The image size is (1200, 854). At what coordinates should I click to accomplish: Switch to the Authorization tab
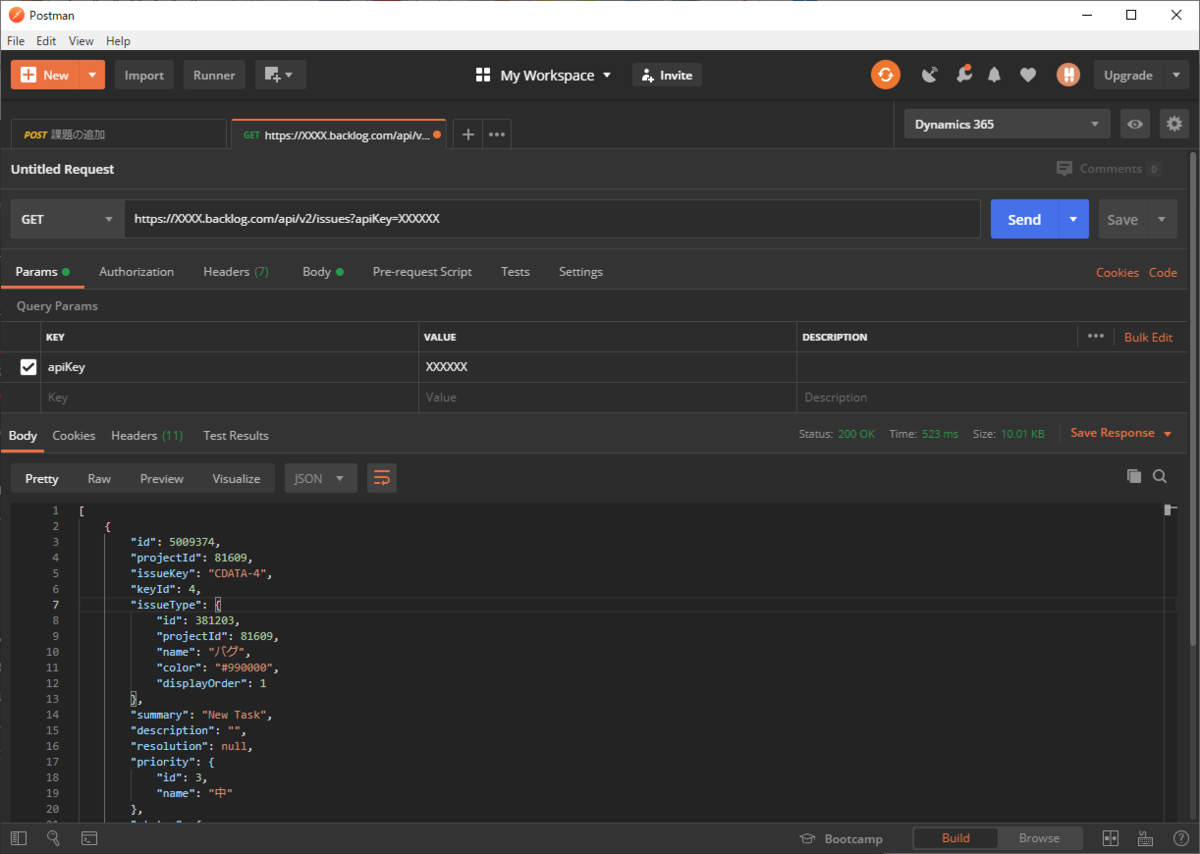[136, 271]
